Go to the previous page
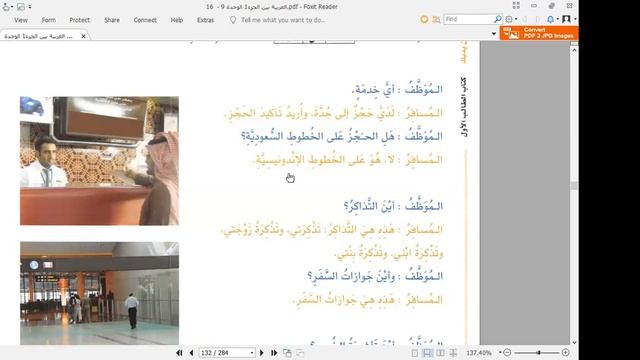The height and width of the screenshot is (360, 640). pyautogui.click(x=191, y=353)
